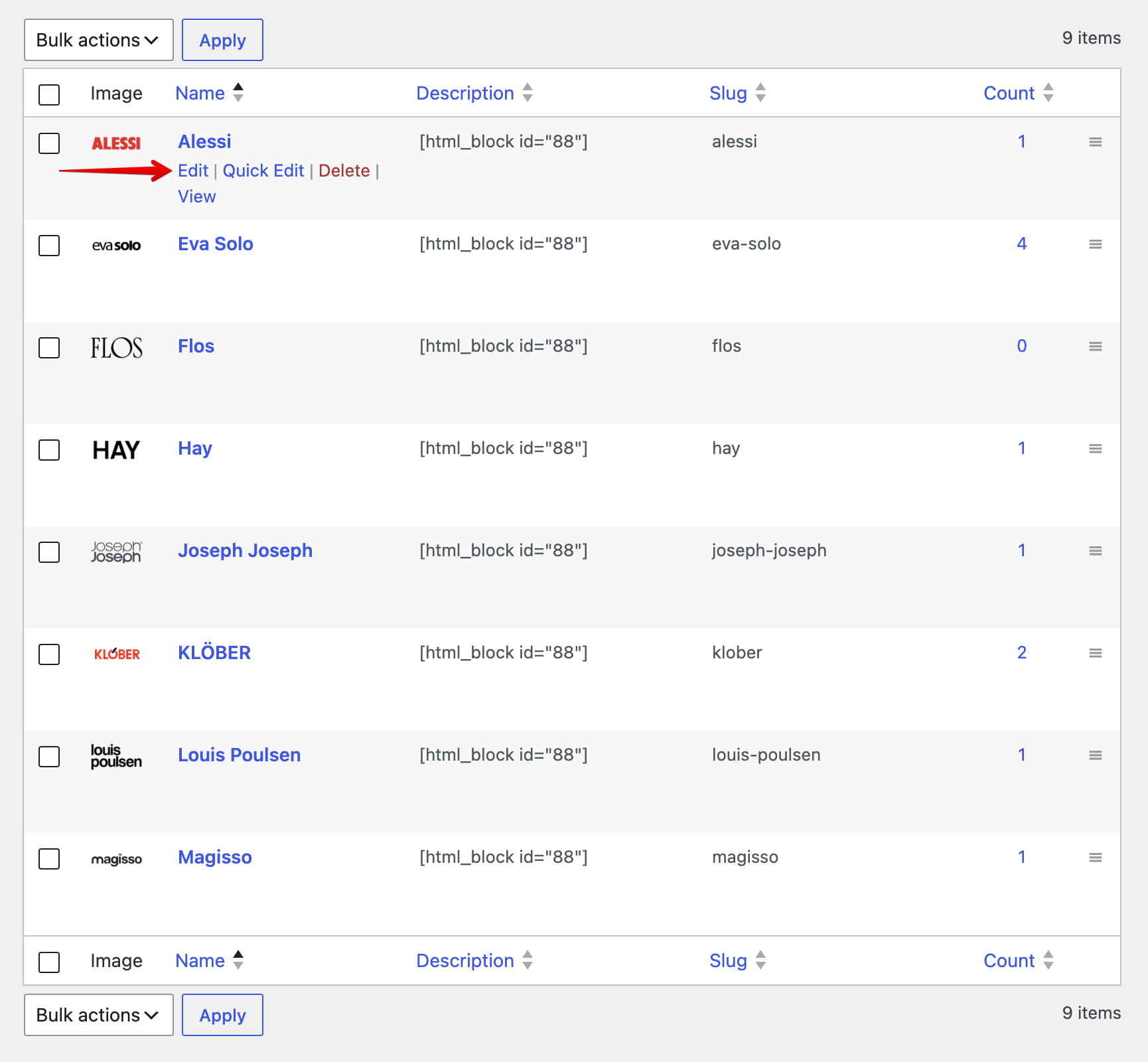Click the drag handle icon in the Hay row
This screenshot has height=1062, width=1148.
(x=1096, y=449)
